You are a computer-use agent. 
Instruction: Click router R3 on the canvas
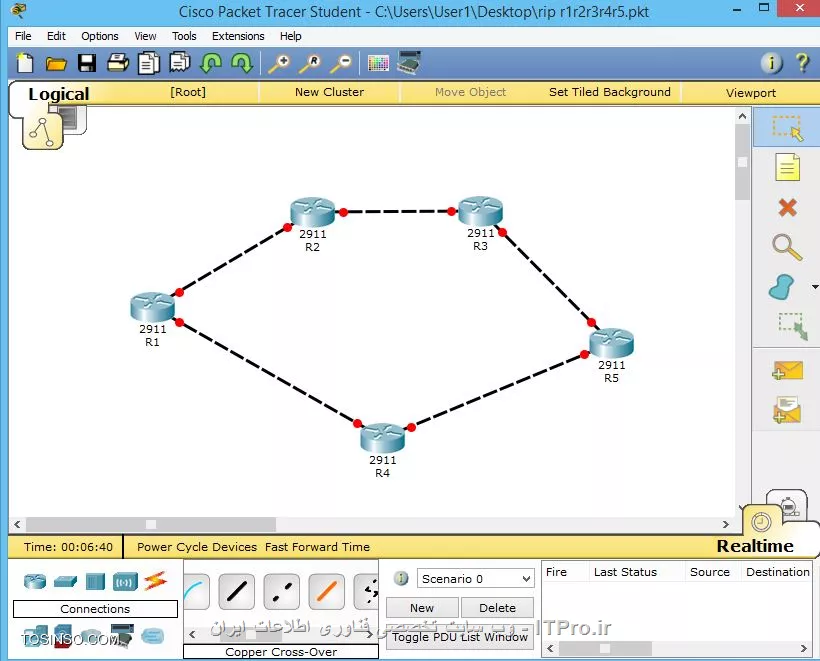tap(480, 211)
